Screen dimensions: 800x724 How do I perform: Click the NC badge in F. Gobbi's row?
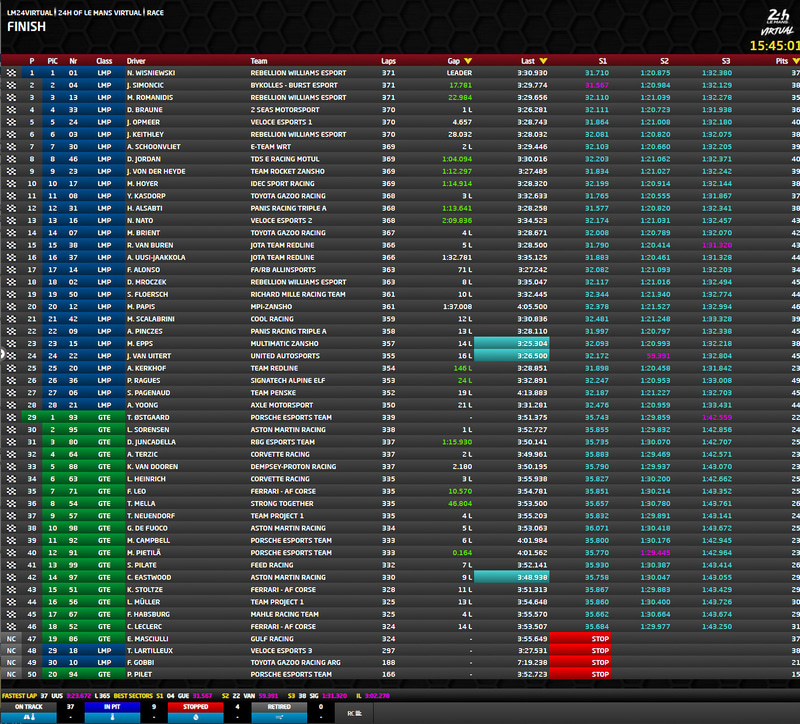[11, 662]
